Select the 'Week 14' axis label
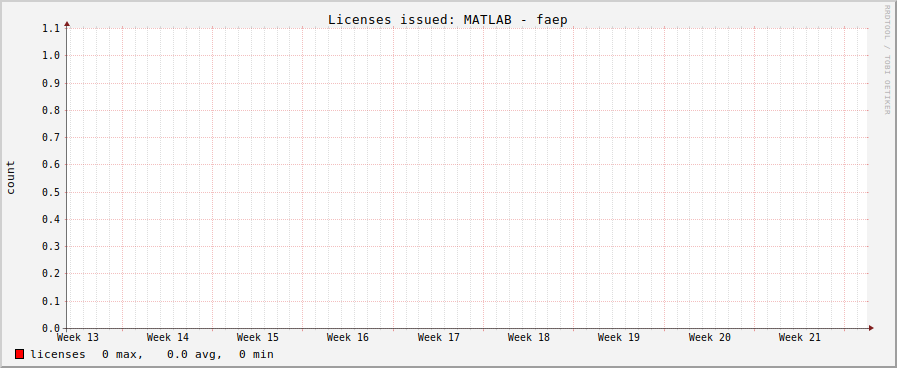 coord(168,337)
